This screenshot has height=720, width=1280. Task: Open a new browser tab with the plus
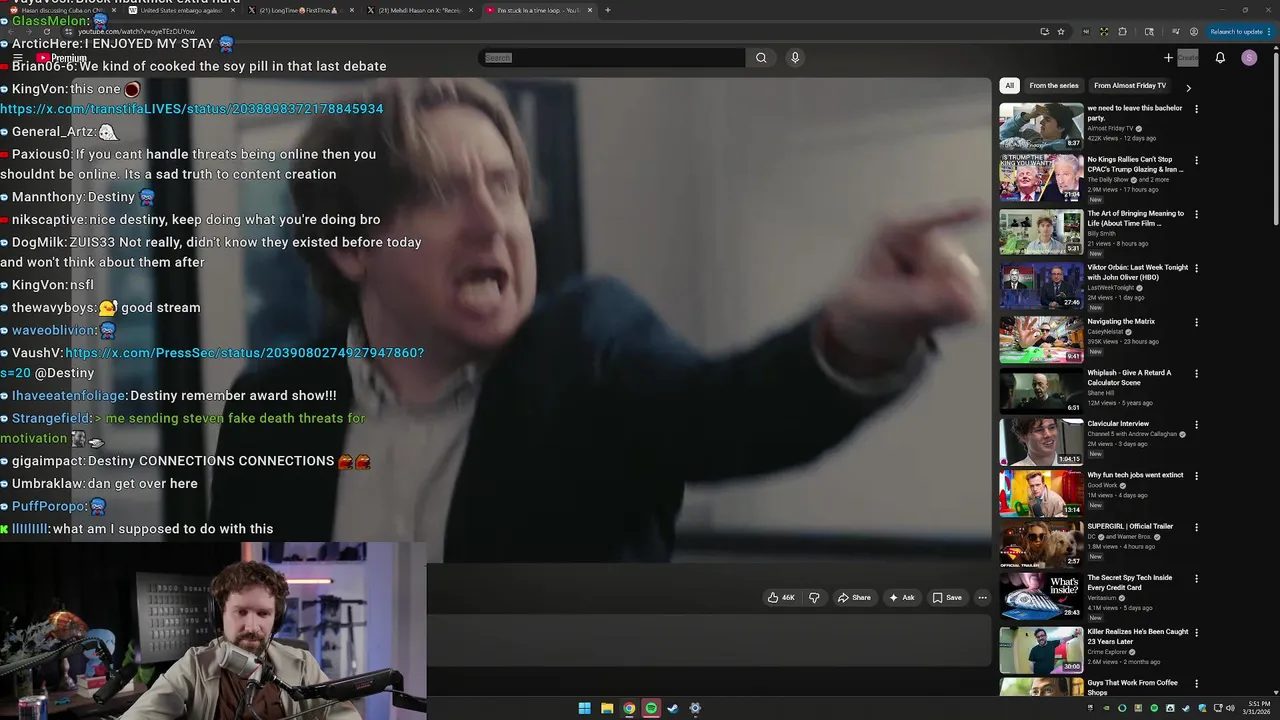coord(607,10)
